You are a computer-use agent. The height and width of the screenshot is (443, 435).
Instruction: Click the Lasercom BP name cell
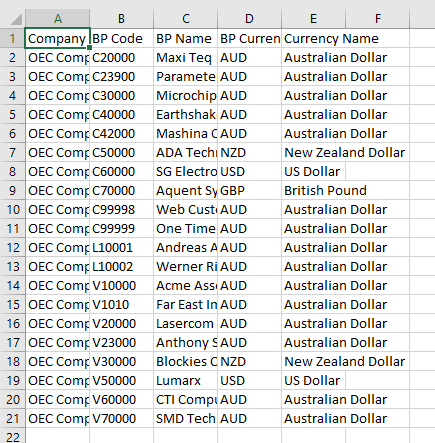click(x=185, y=324)
